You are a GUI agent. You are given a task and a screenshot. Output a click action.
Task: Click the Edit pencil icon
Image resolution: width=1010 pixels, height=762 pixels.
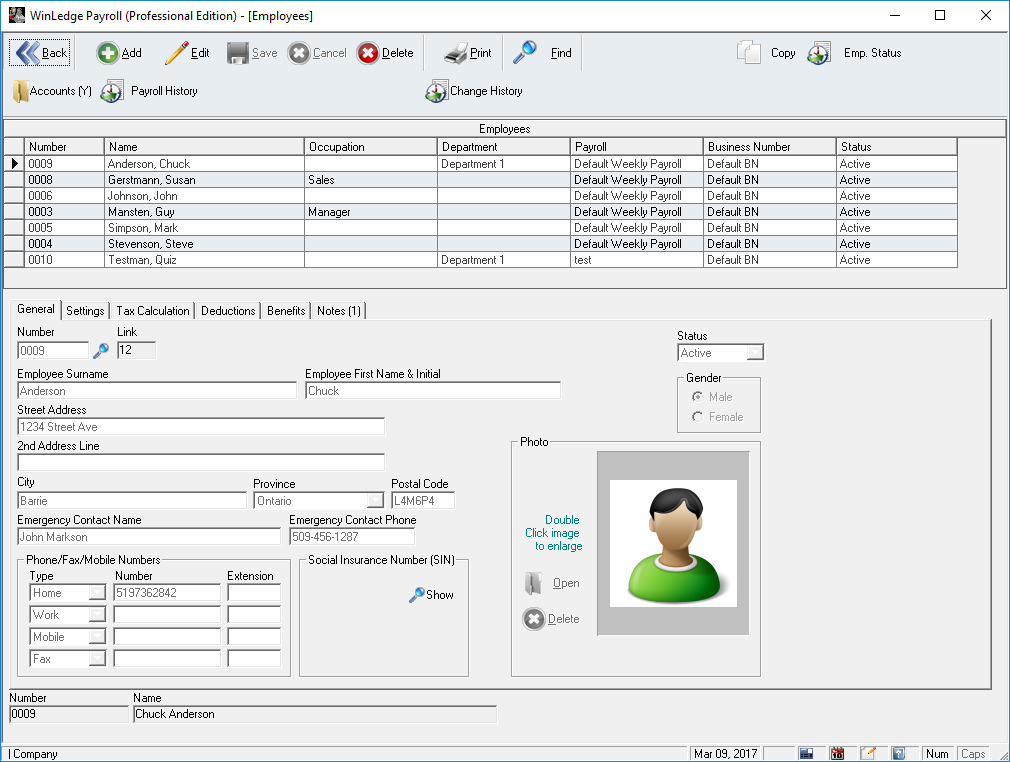(x=177, y=53)
